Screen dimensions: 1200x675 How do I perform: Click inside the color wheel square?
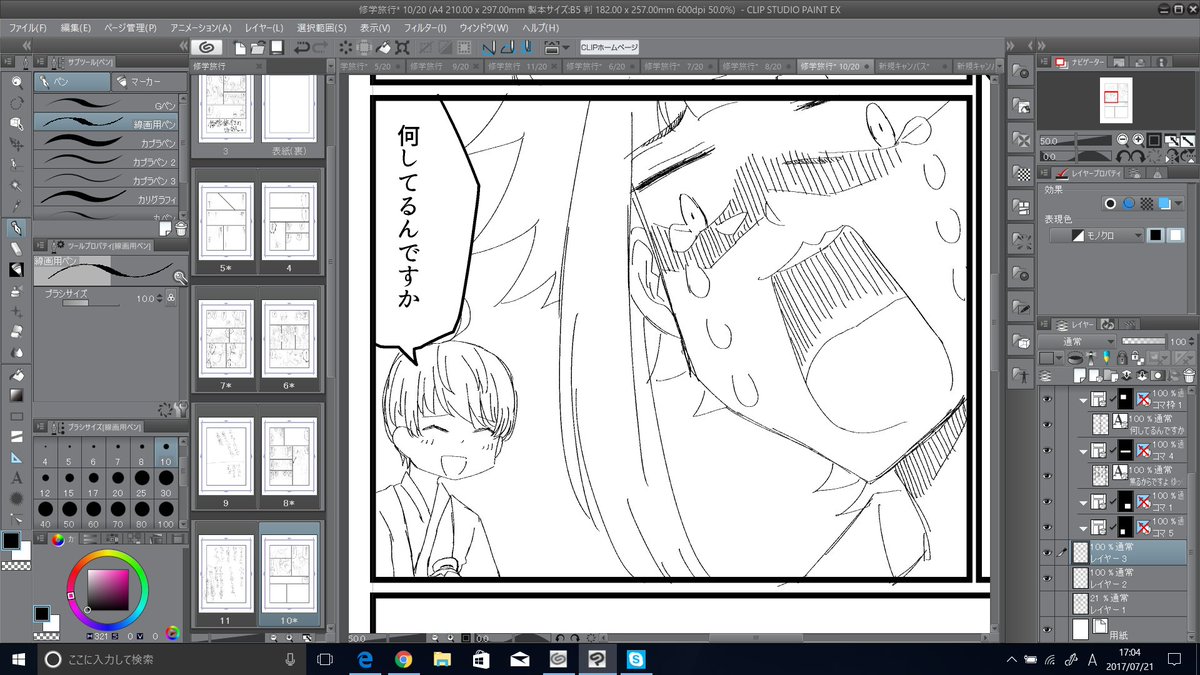tap(108, 588)
